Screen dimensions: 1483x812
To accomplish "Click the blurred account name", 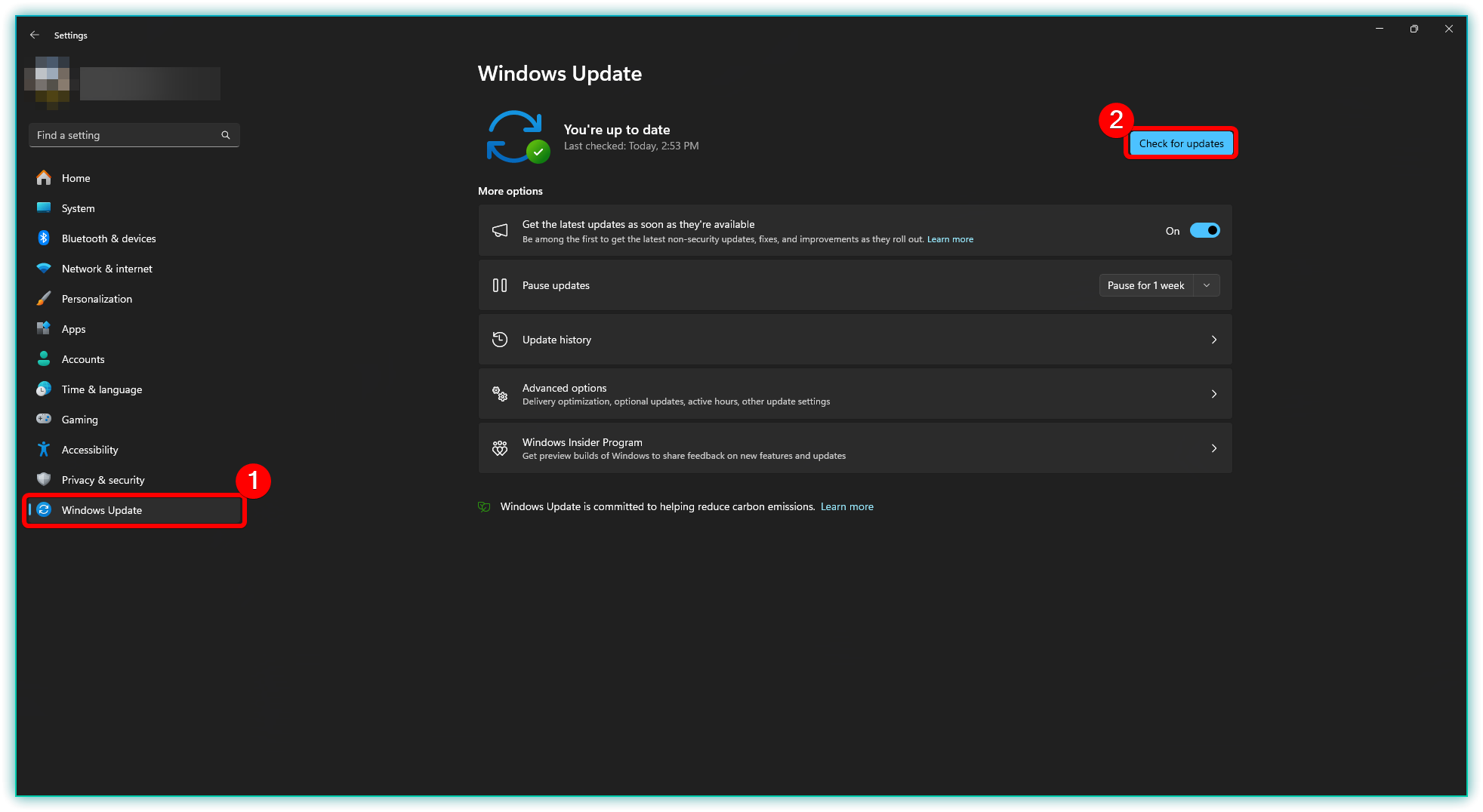I will (150, 83).
